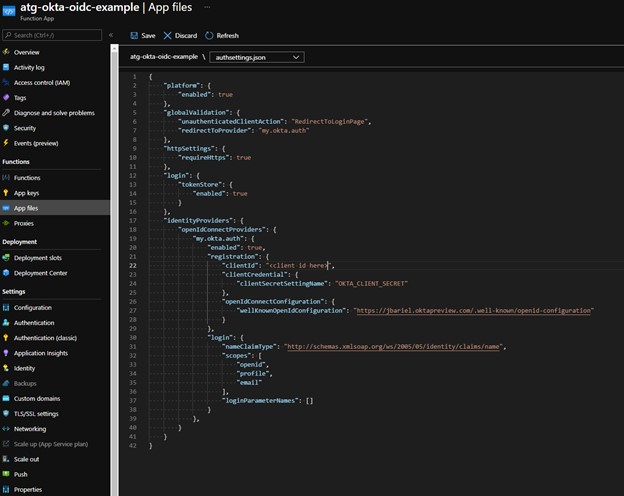Image resolution: width=624 pixels, height=496 pixels.
Task: Open the Overview page icon
Action: coord(7,52)
